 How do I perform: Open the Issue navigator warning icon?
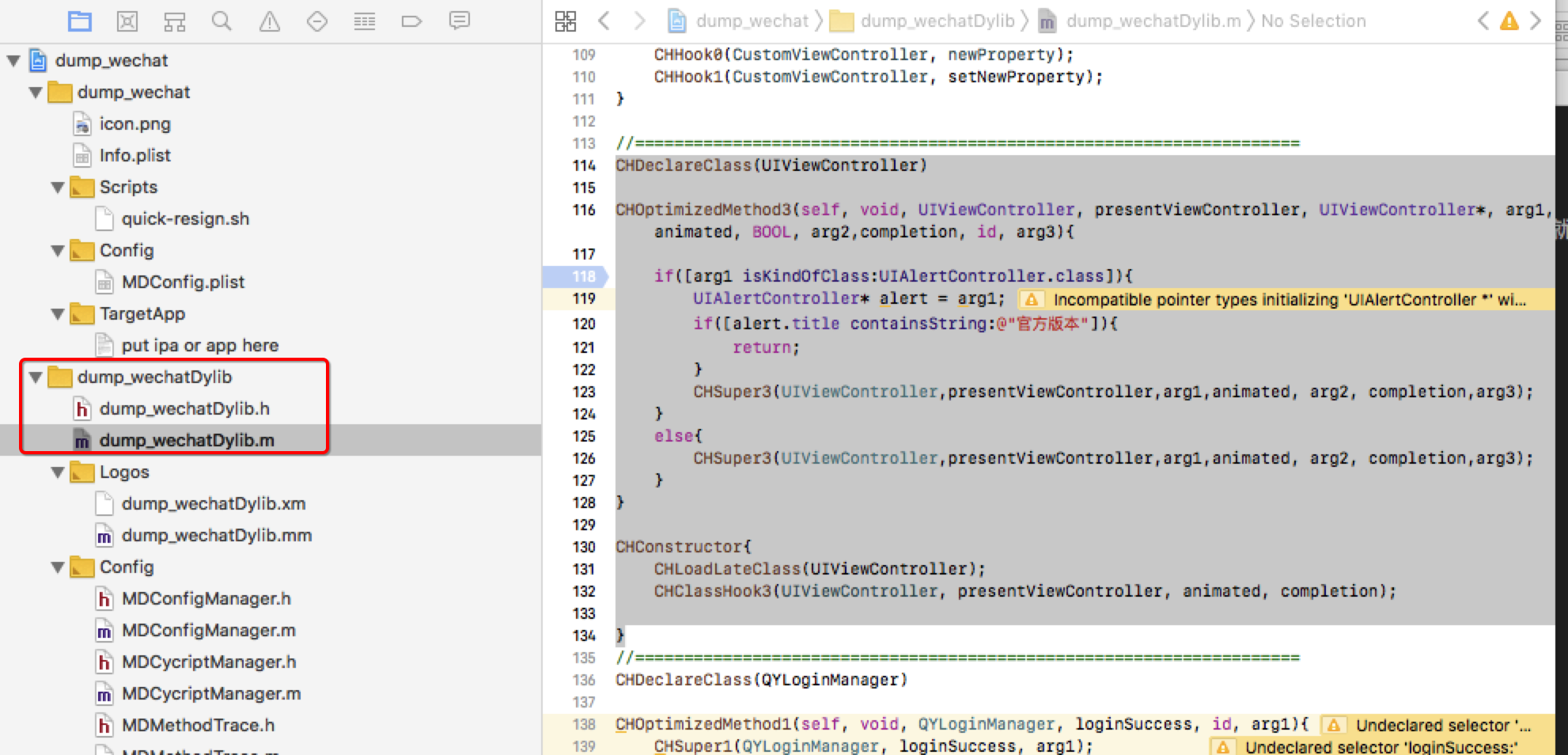click(x=270, y=21)
